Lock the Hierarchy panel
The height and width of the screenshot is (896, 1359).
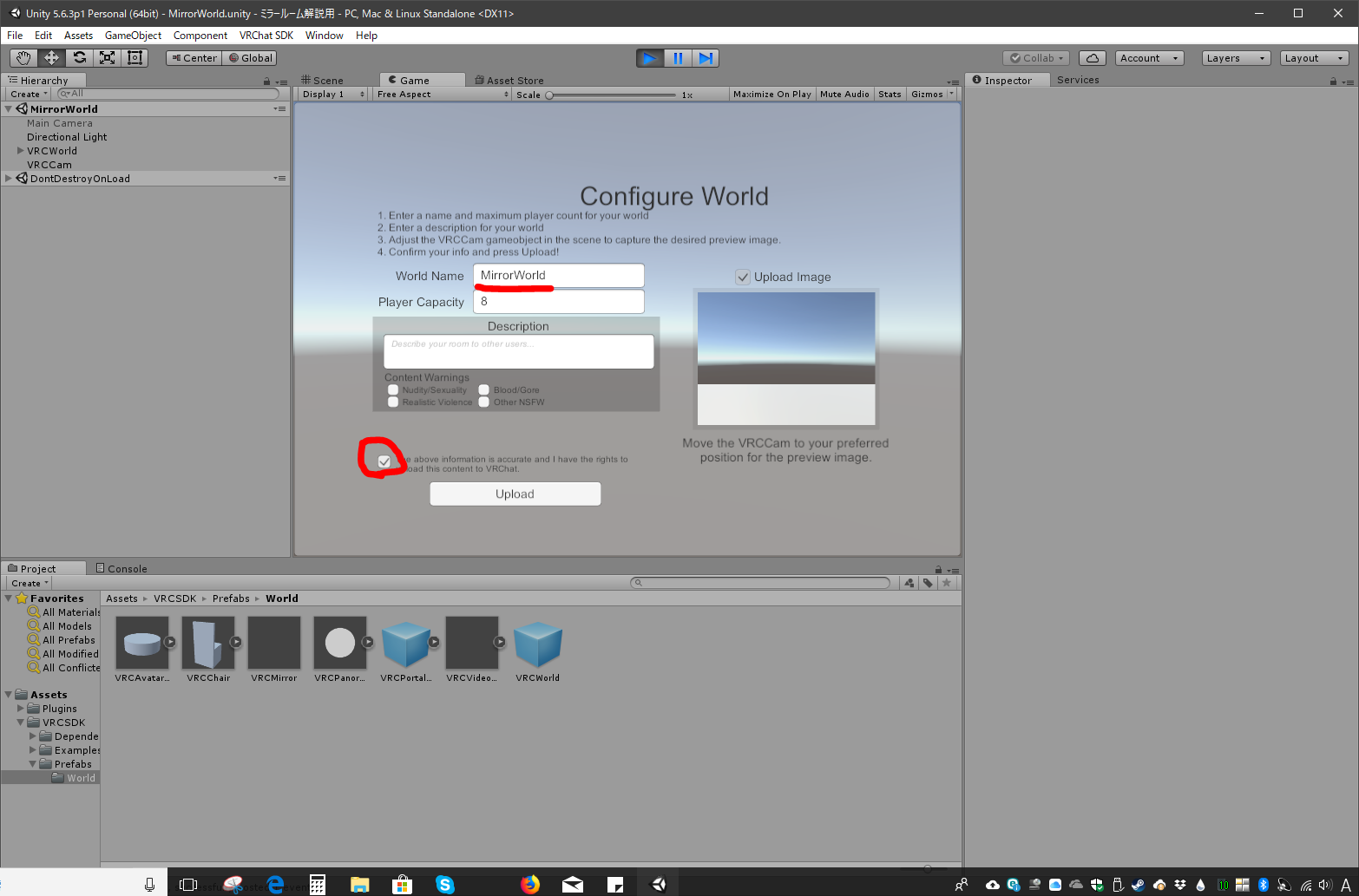pos(266,82)
